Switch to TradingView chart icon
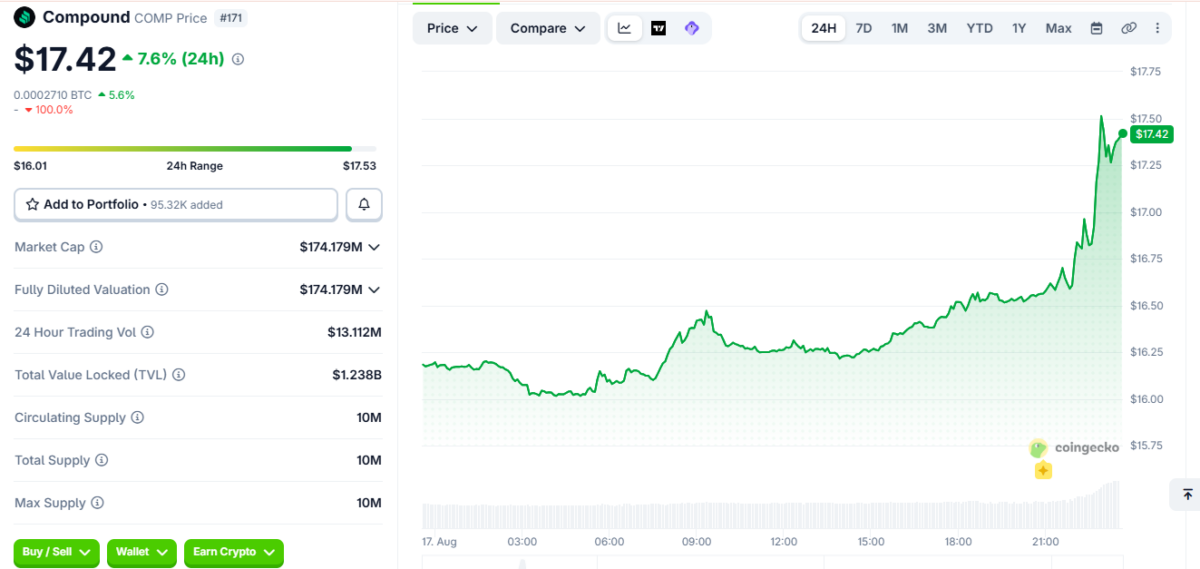1200x569 pixels. pyautogui.click(x=658, y=28)
